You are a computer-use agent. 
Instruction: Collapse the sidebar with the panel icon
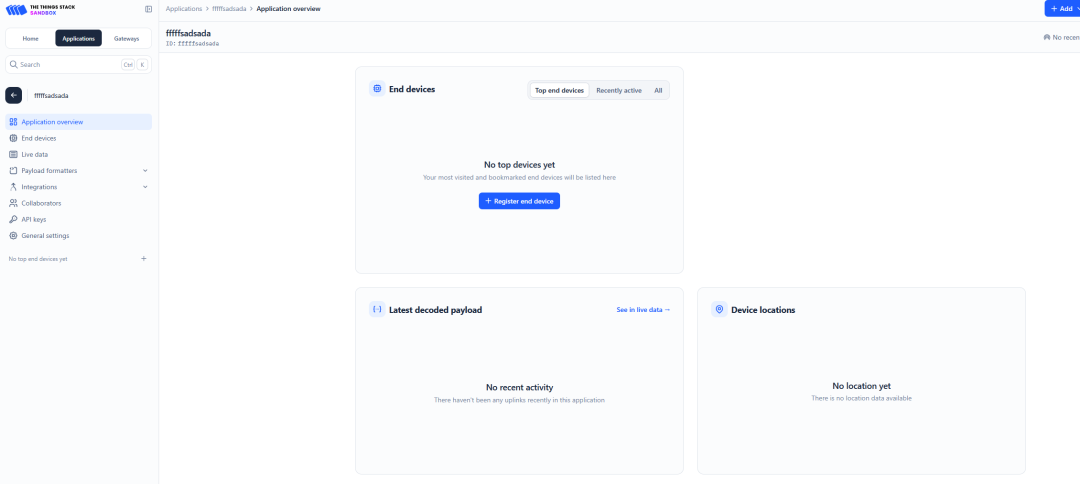click(148, 9)
